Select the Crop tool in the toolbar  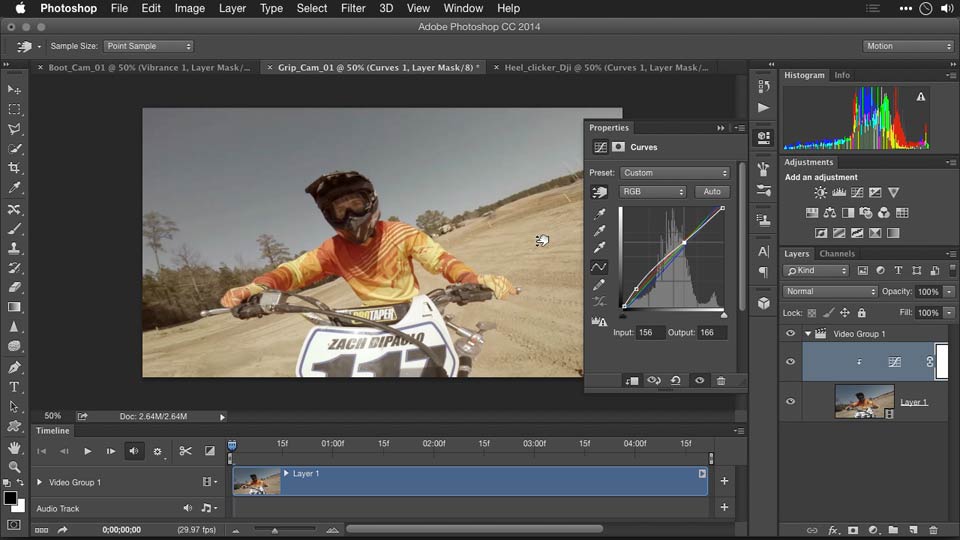[14, 168]
